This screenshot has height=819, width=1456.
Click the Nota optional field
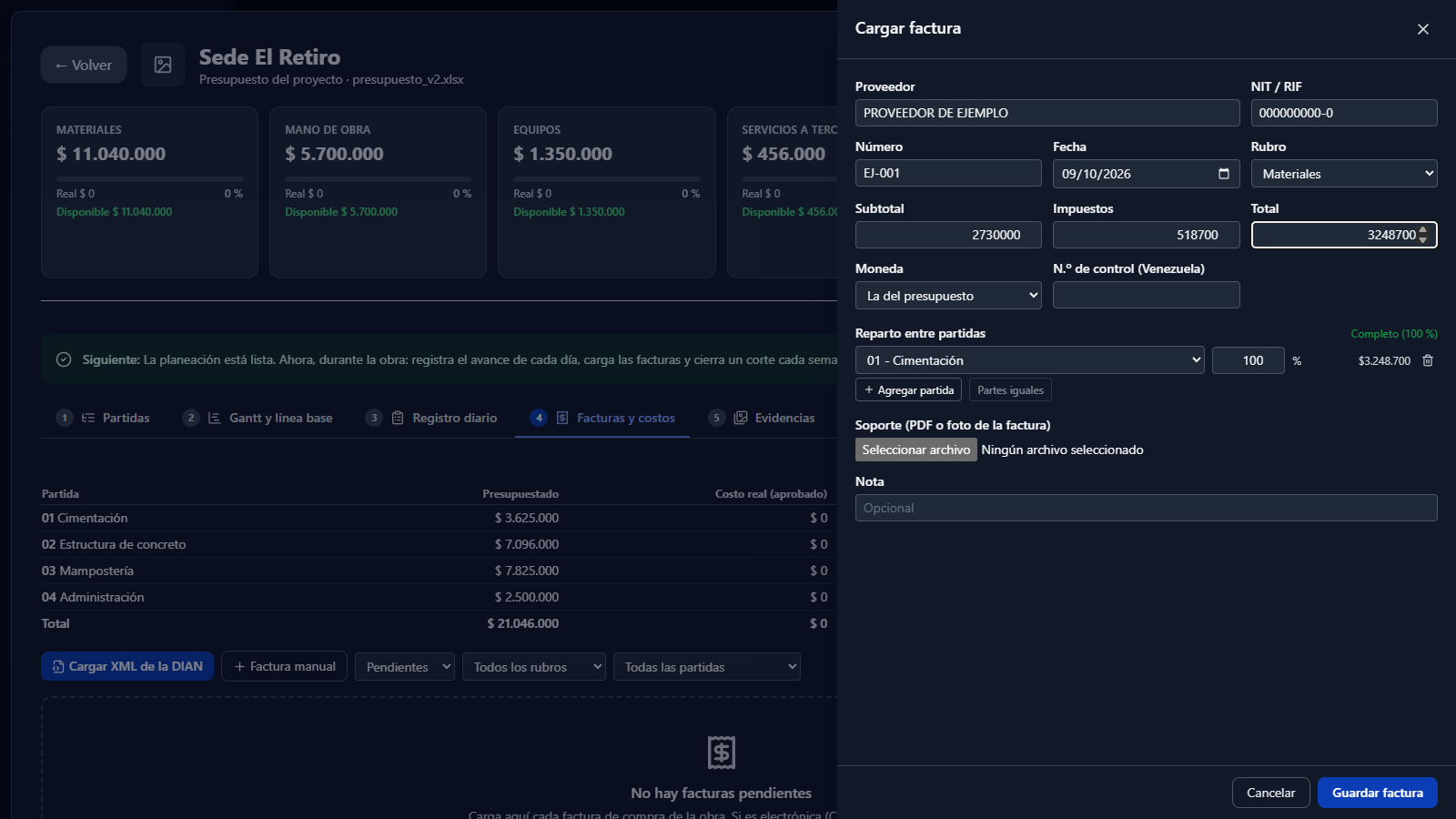coord(1147,508)
